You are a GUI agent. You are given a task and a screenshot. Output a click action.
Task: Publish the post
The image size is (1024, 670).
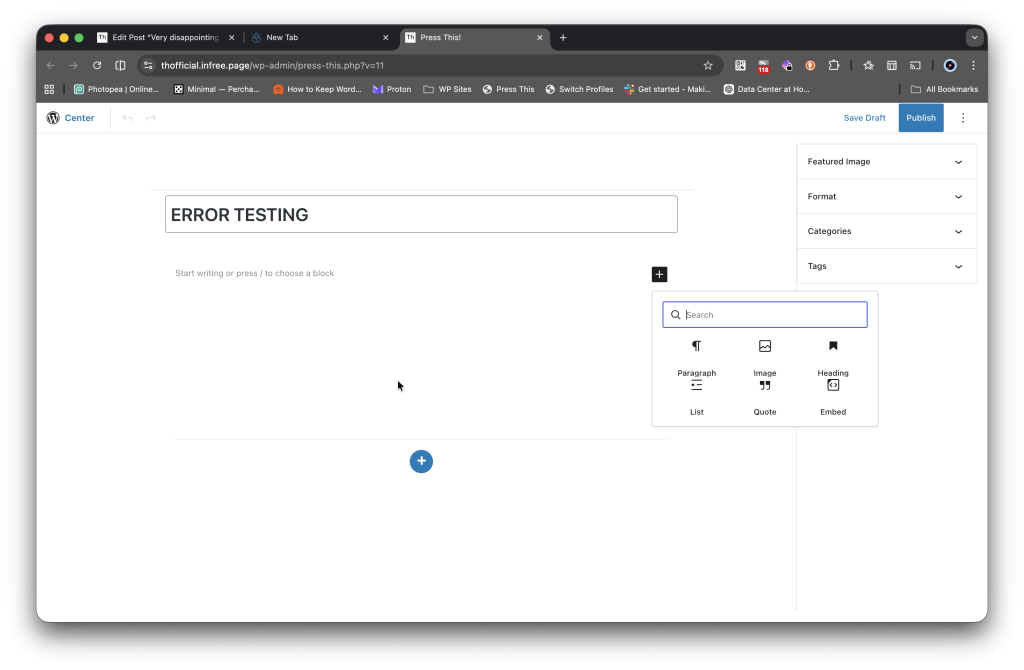[920, 118]
